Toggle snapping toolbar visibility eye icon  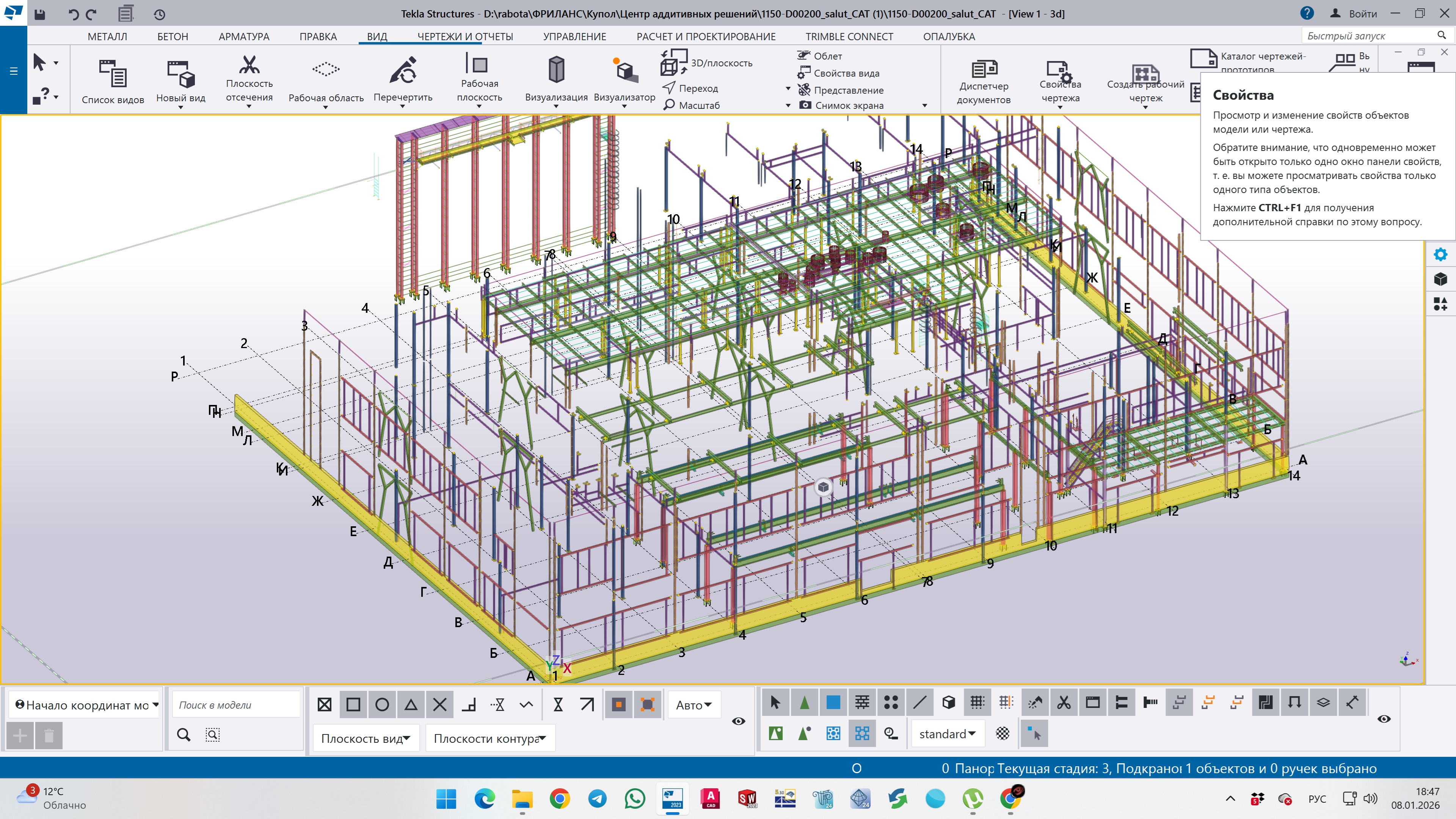738,721
